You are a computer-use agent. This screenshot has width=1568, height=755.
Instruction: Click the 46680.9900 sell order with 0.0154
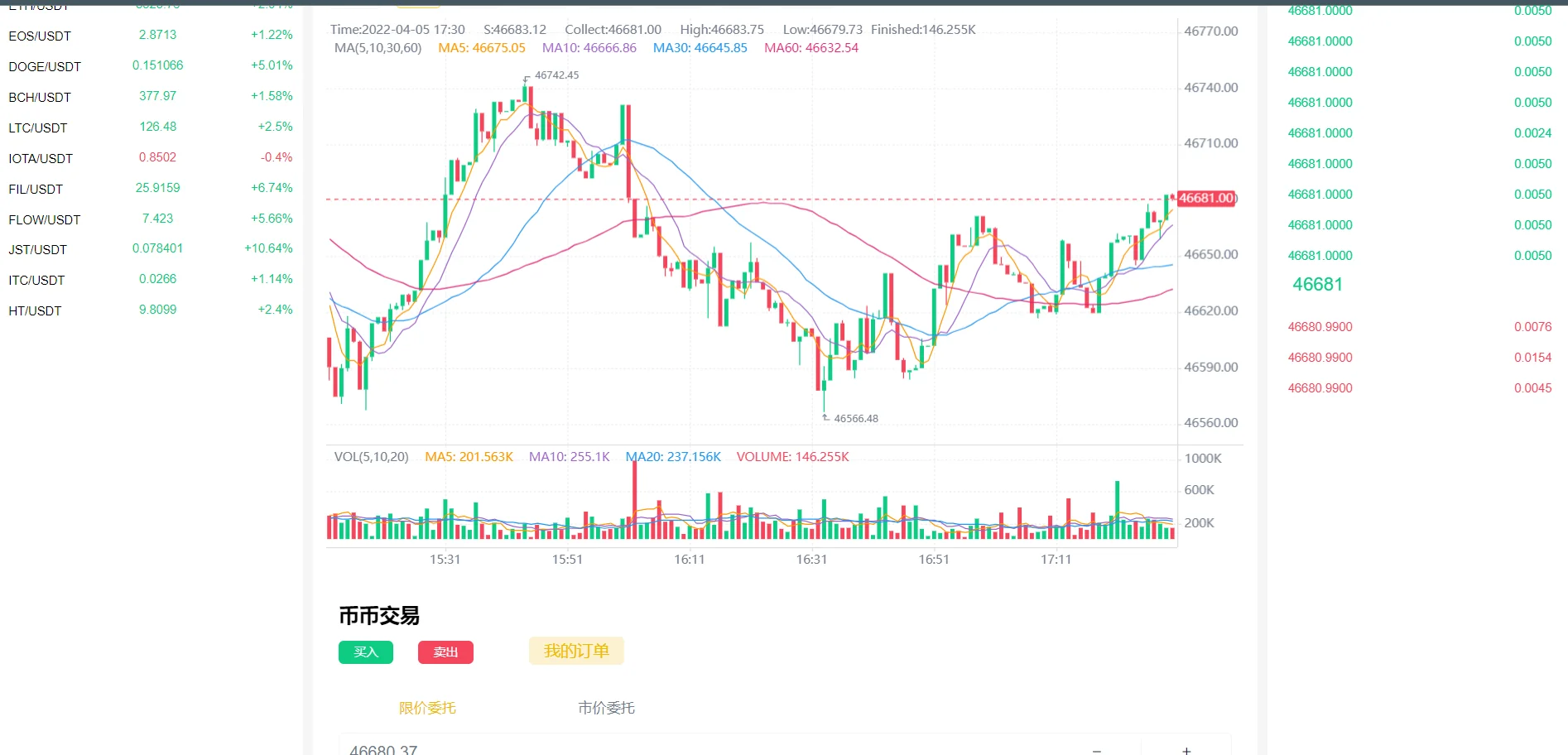[1419, 358]
